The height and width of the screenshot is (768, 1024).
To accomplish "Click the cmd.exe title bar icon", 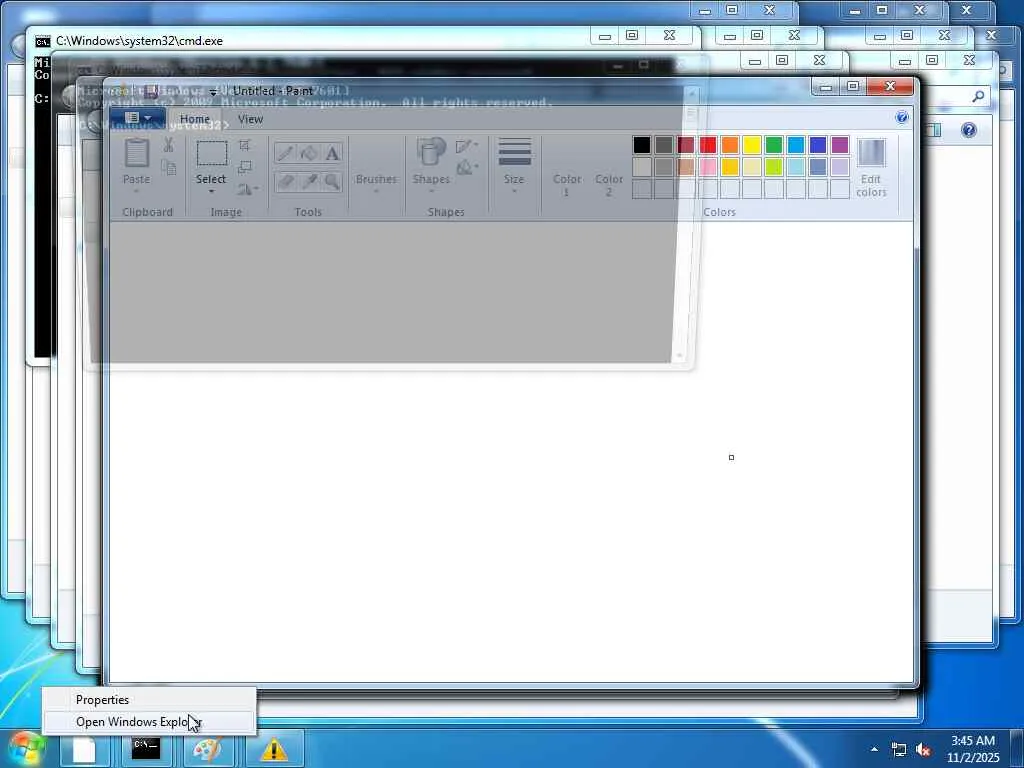I will click(42, 41).
